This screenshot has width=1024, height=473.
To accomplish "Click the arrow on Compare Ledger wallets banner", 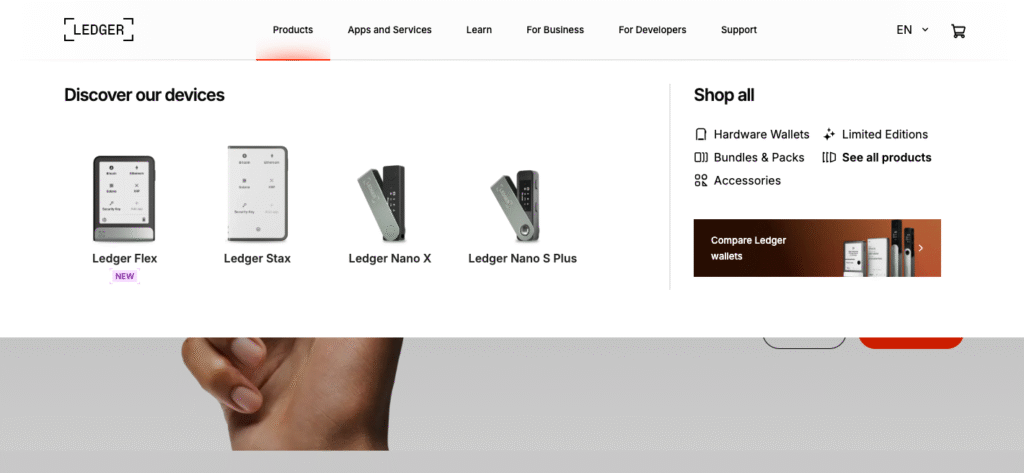I will point(921,248).
